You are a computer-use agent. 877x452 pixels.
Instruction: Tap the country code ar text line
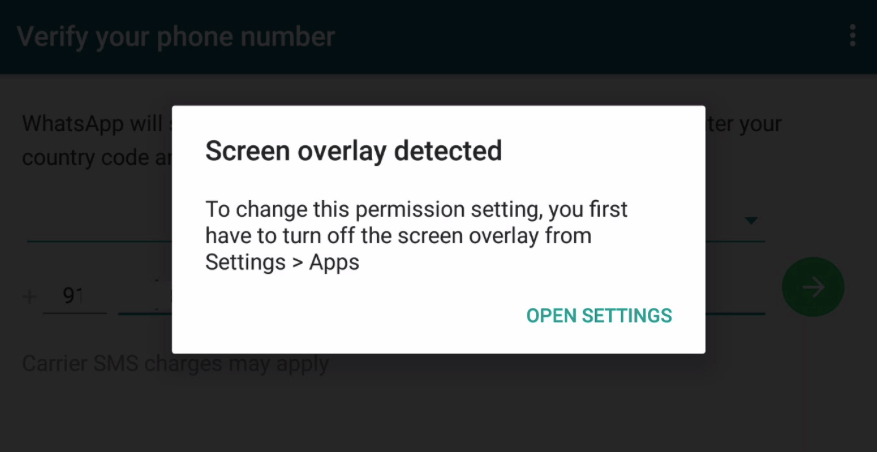click(x=96, y=158)
